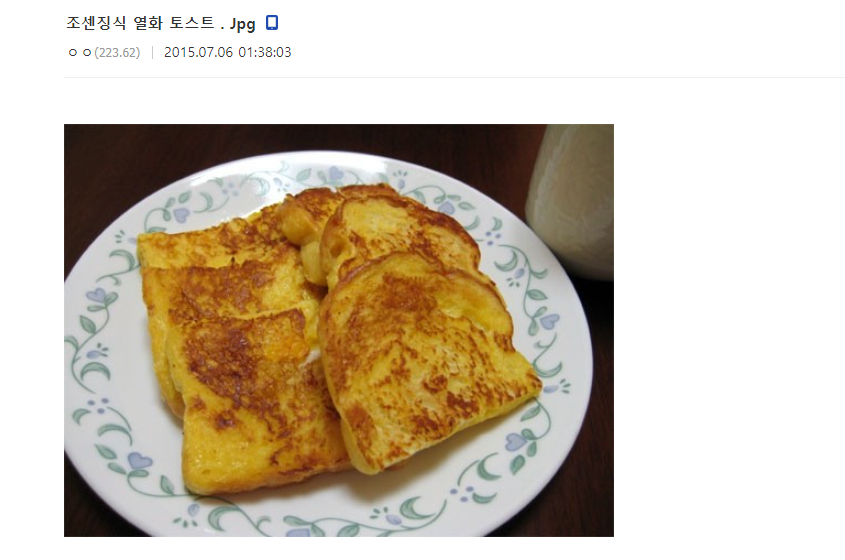
Task: Open the post title ending with '토스트 . Jpg'
Action: (x=161, y=23)
